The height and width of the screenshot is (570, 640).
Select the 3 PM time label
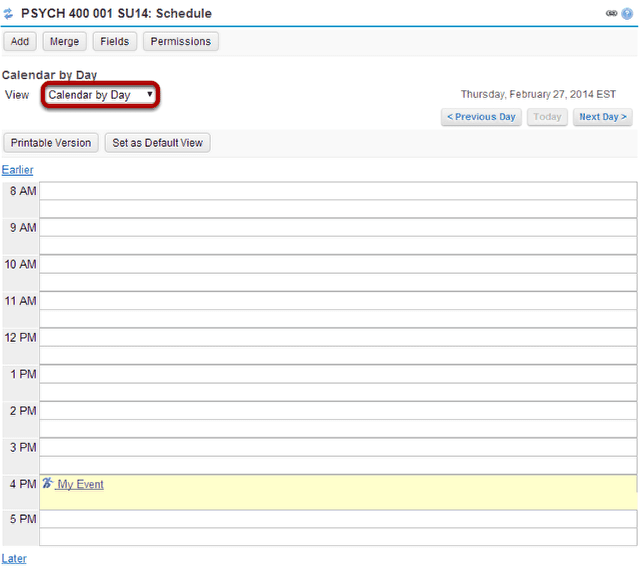click(x=23, y=448)
